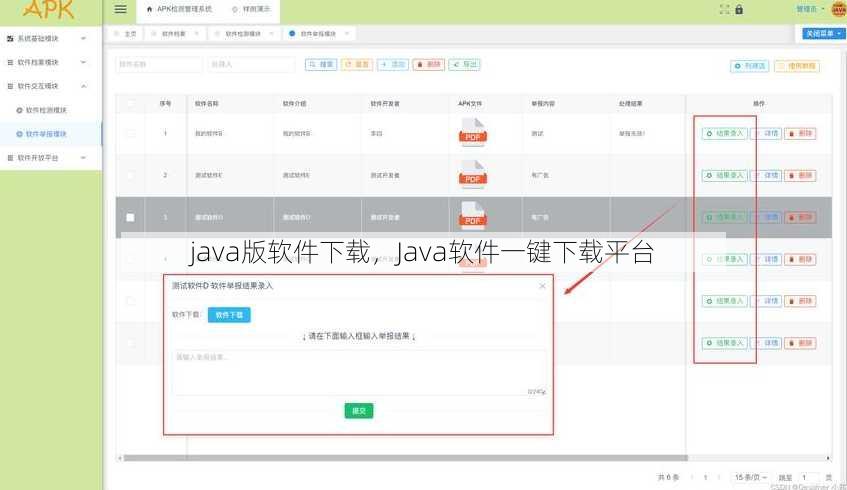Screen dimensions: 847x490
Task: Go to page 1 in pagination
Action: [x=705, y=478]
